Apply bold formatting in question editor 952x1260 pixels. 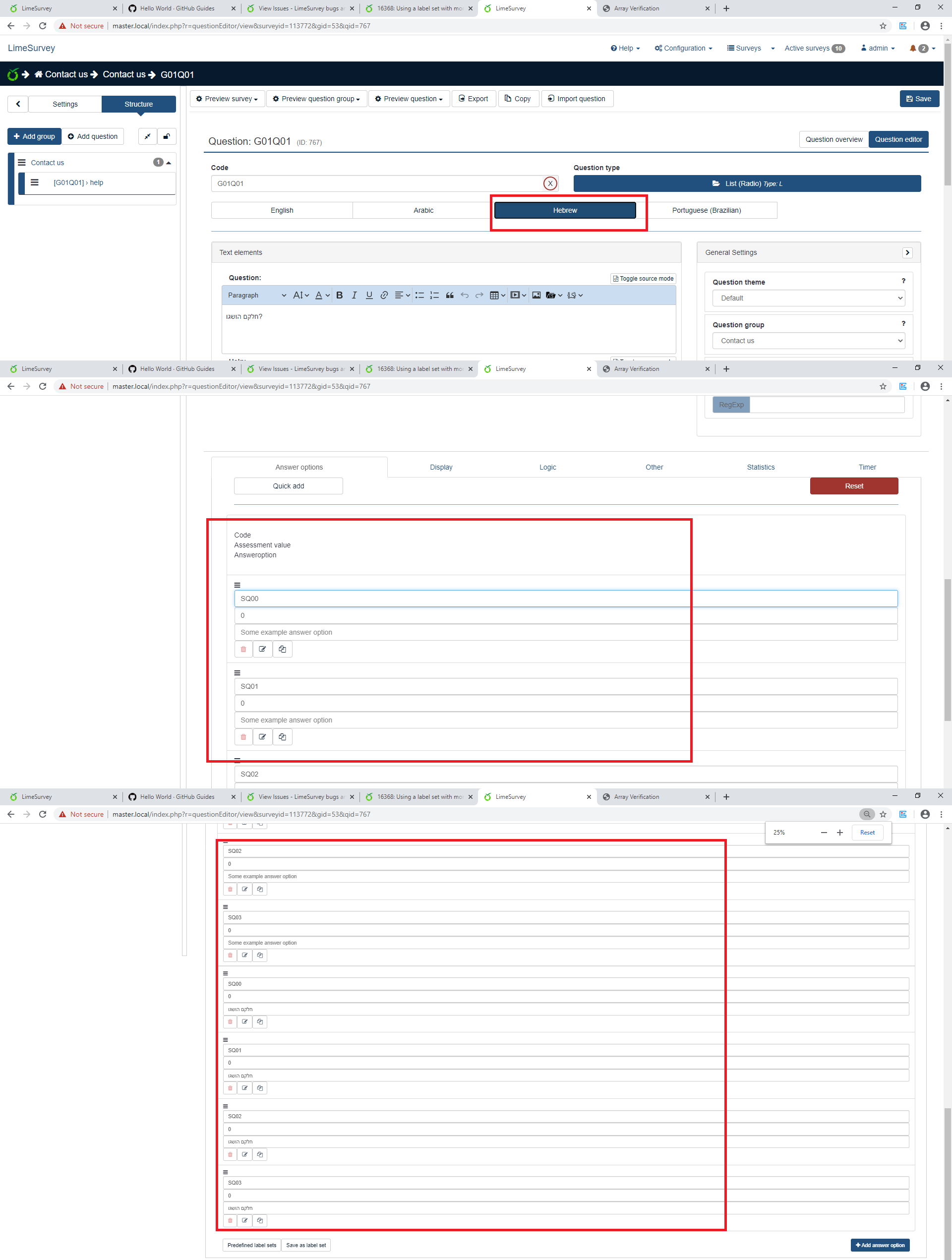(340, 295)
